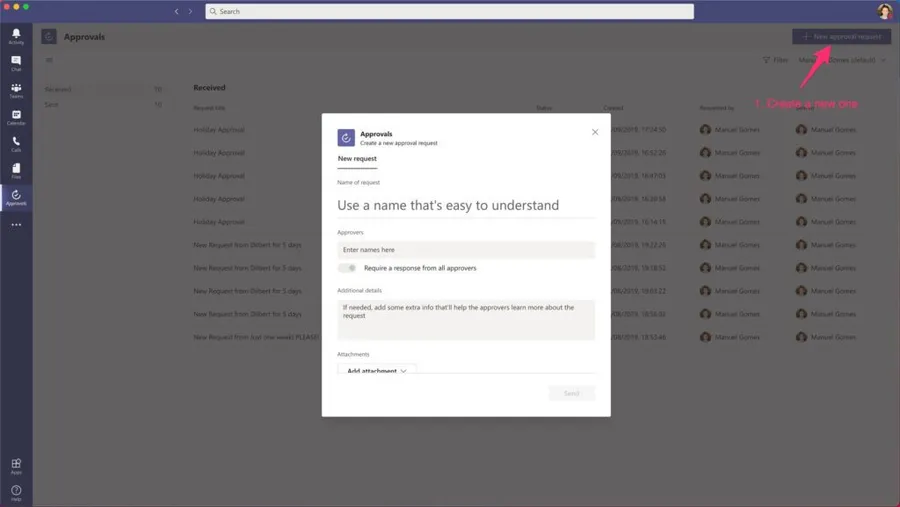Toggle Require a response from all approvers
This screenshot has width=900, height=507.
click(347, 268)
